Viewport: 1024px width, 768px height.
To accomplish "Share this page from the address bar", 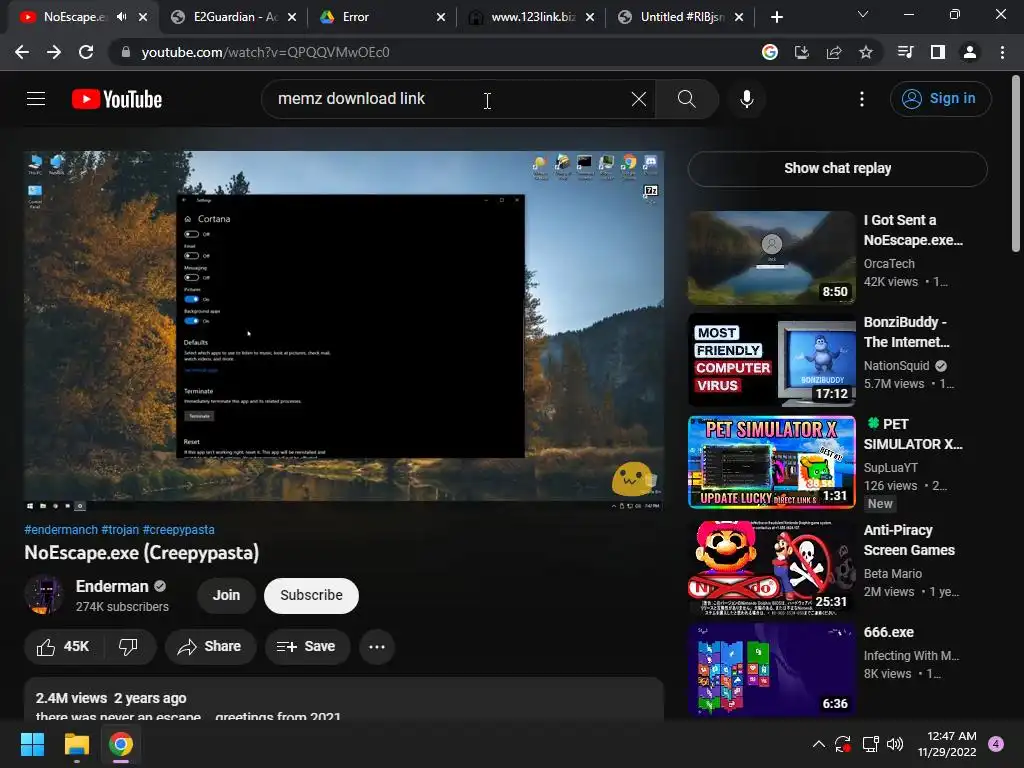I will pos(834,52).
